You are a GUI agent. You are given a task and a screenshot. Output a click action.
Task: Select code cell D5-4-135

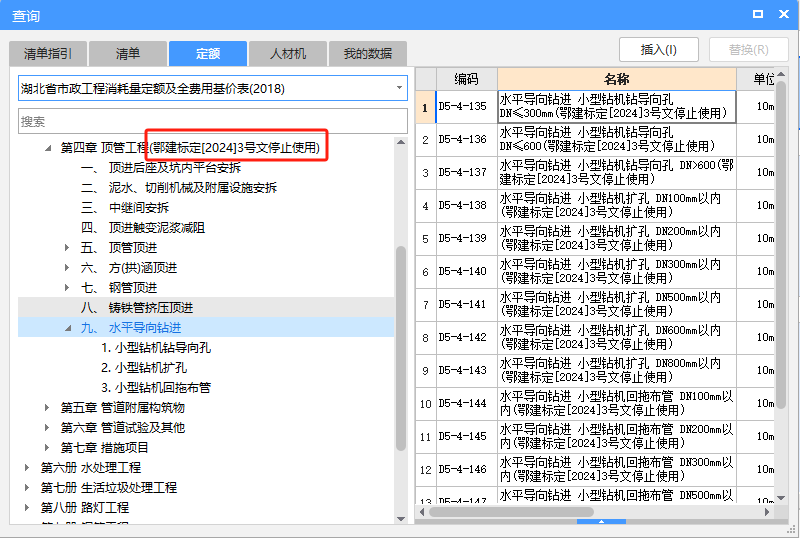coord(466,107)
